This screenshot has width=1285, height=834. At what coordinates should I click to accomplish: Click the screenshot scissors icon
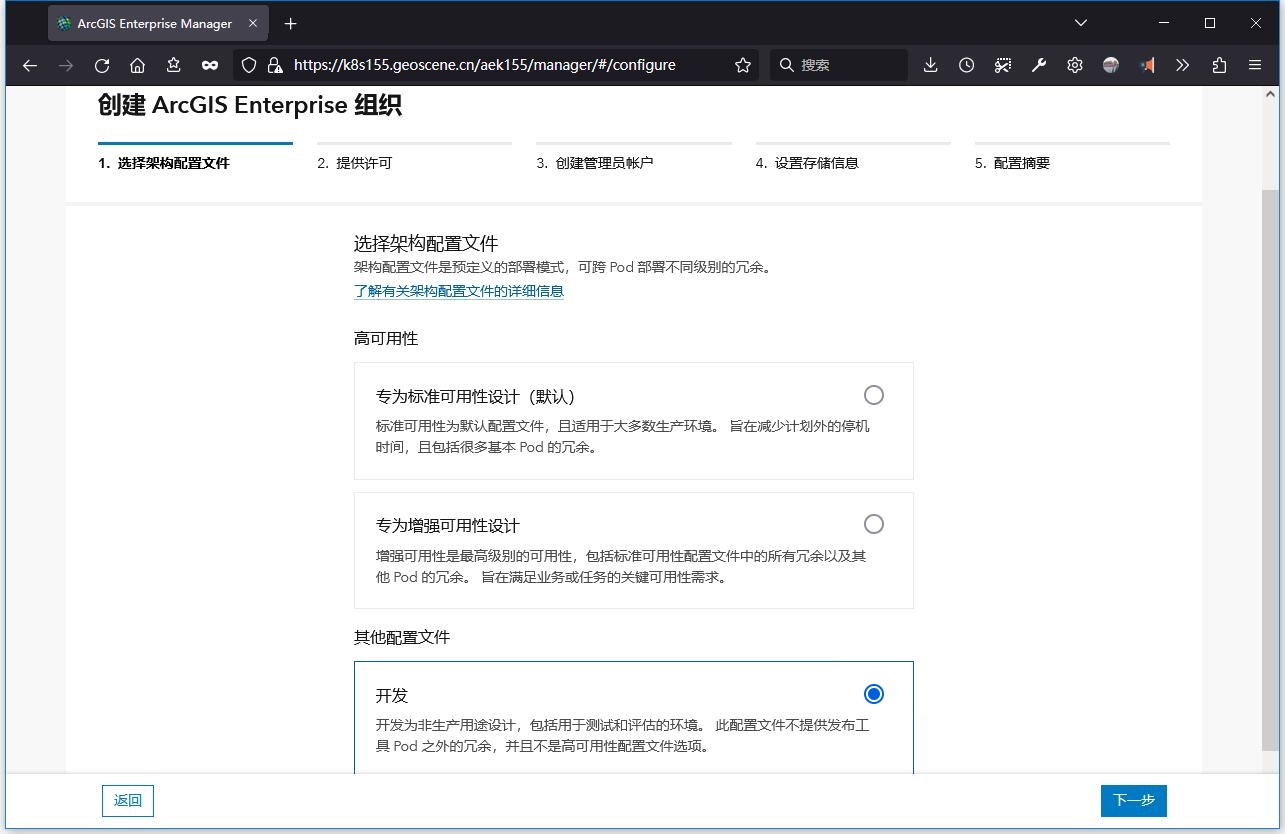(1003, 65)
